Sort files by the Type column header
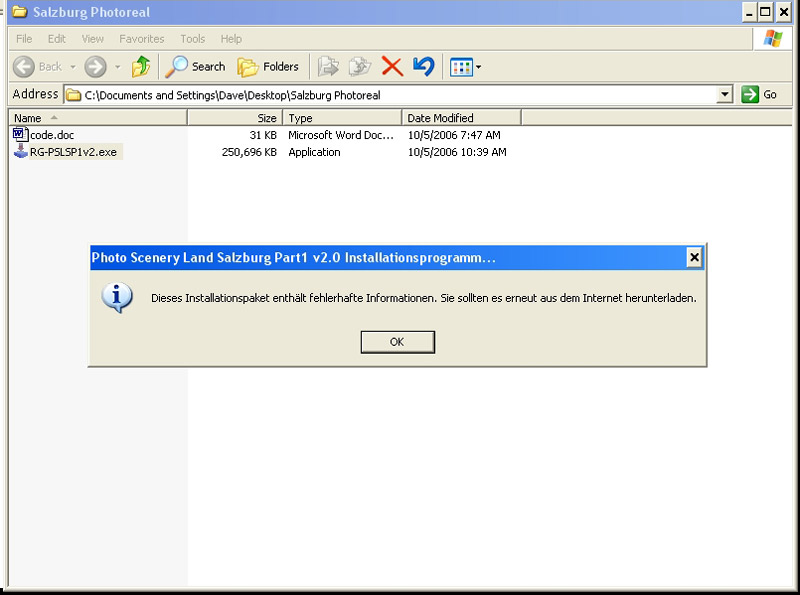This screenshot has width=800, height=595. pyautogui.click(x=342, y=118)
